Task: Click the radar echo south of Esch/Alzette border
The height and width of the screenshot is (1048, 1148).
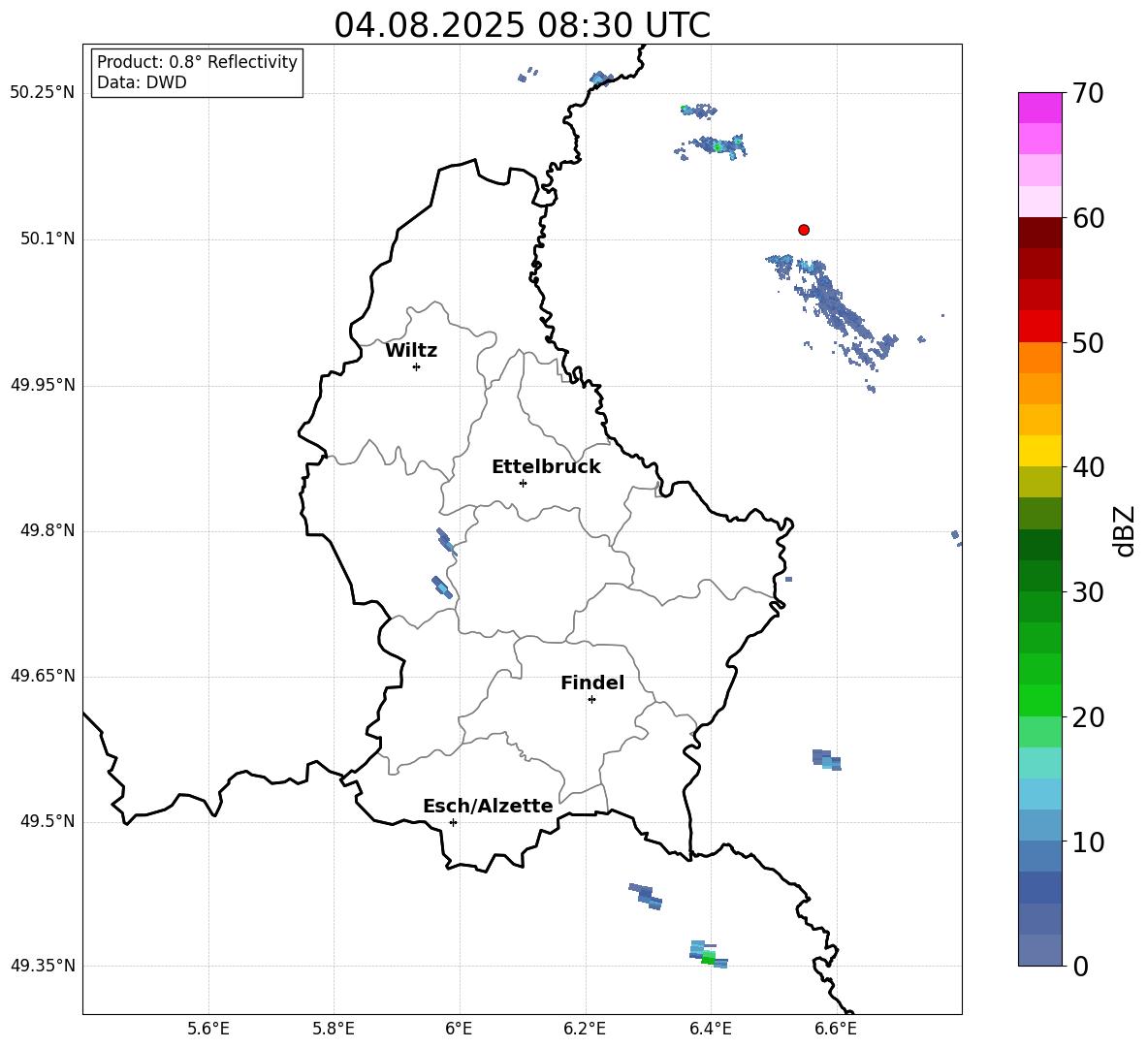Action: point(646,896)
